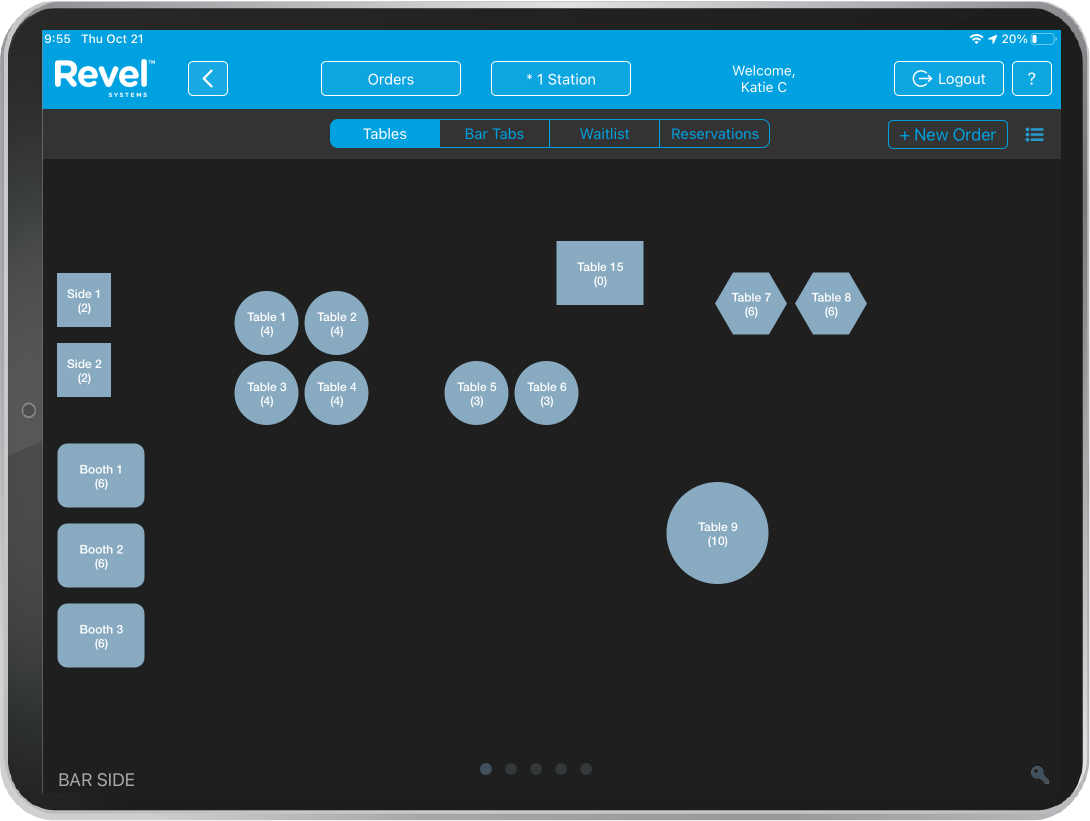Go to the second floor-plan page dot

tap(511, 769)
